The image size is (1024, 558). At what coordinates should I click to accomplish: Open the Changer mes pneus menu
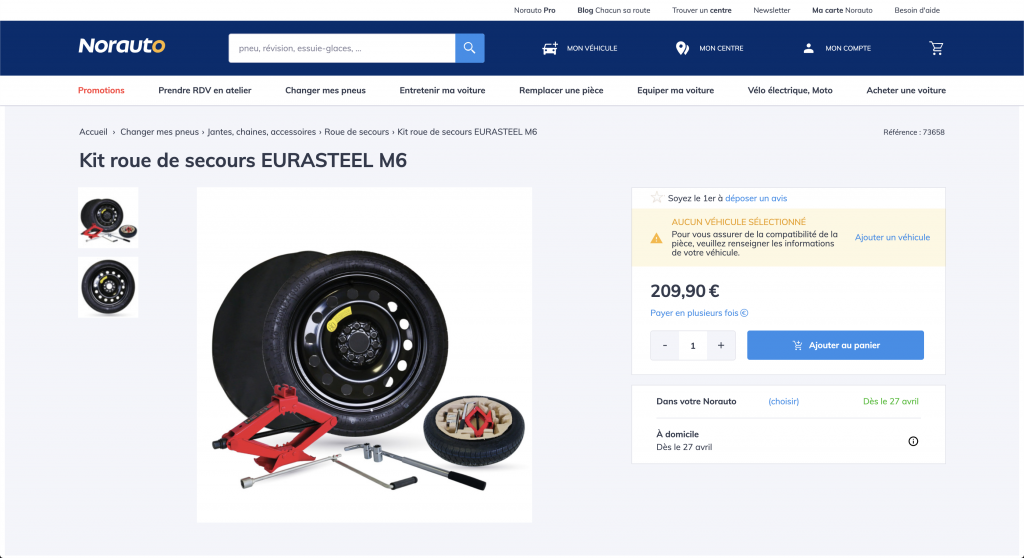[x=325, y=90]
